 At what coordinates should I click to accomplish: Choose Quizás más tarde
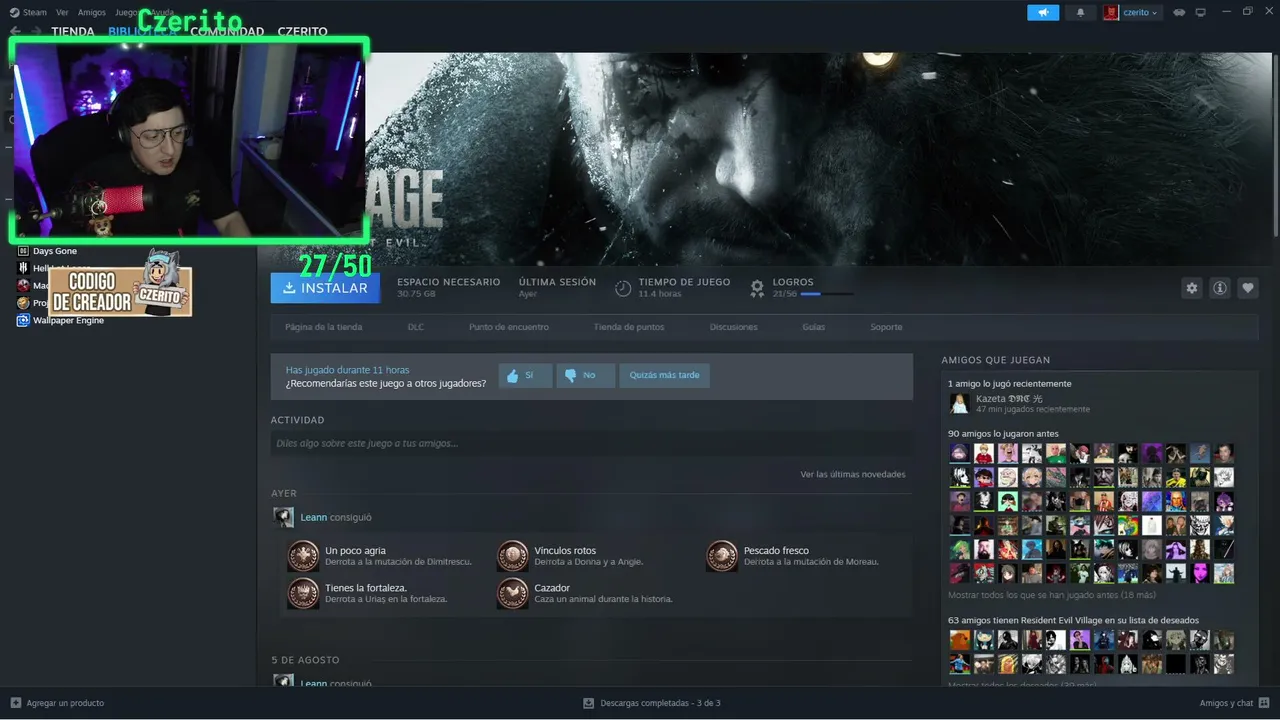coord(665,375)
